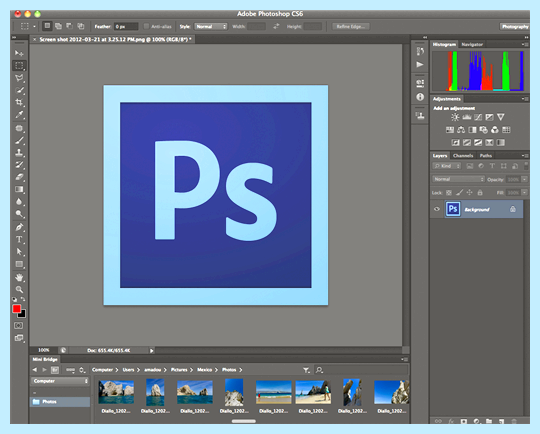Select the Mini Bridge tab

[x=45, y=359]
